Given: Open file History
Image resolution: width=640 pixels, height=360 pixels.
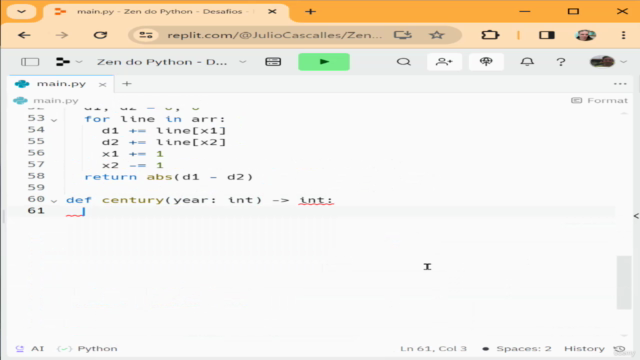Looking at the screenshot, I should tap(584, 349).
